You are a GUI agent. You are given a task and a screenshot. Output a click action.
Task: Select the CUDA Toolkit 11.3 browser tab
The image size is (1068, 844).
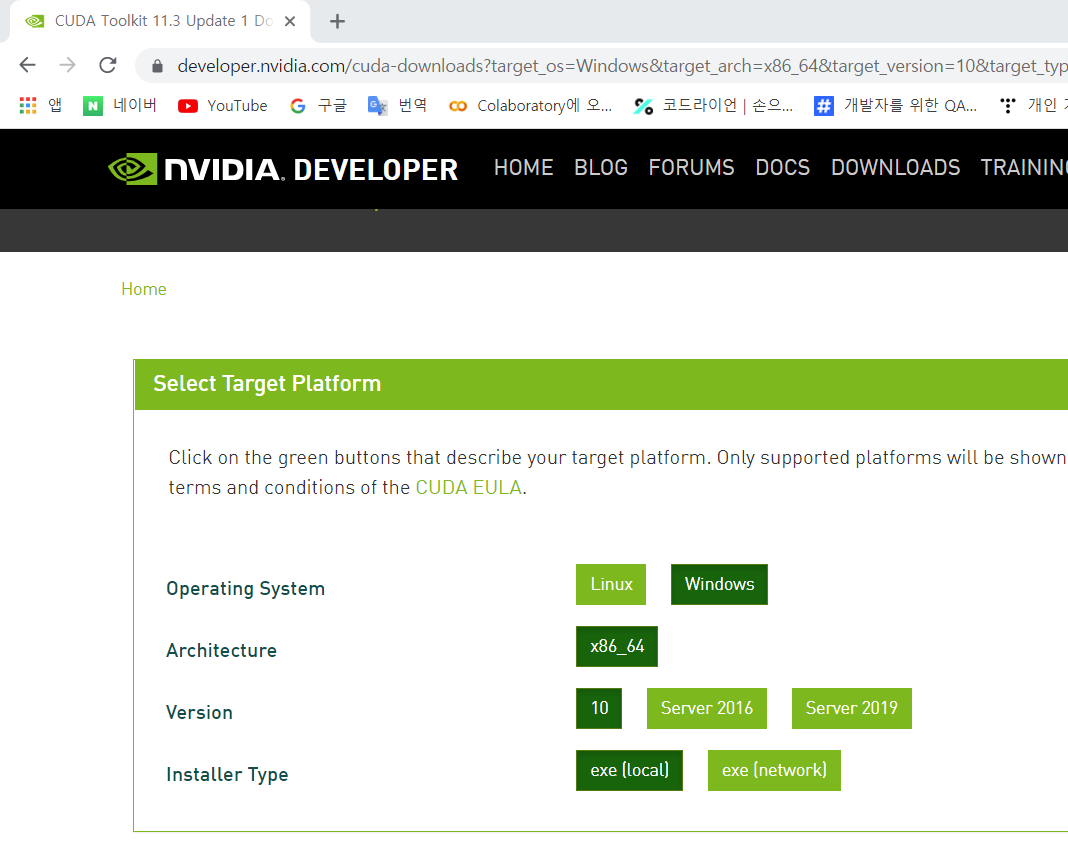(x=160, y=21)
